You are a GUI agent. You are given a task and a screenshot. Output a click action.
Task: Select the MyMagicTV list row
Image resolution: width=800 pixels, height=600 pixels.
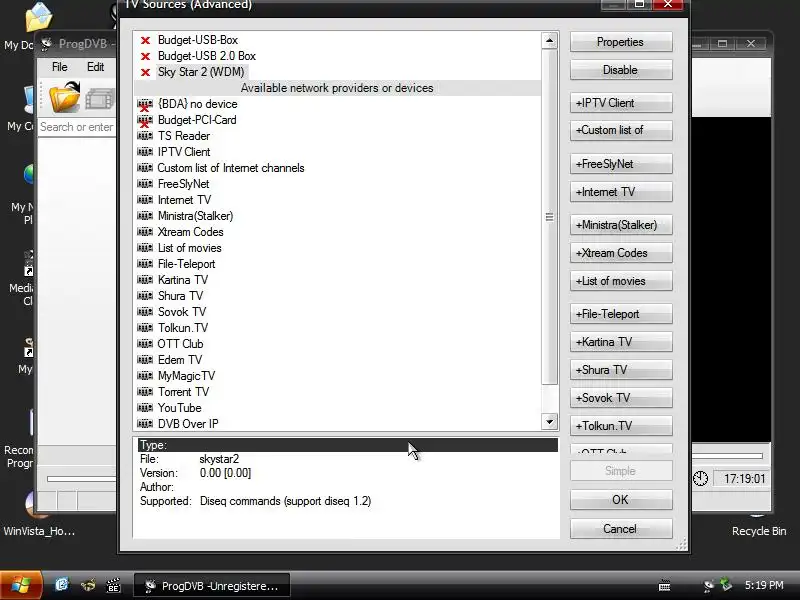(337, 376)
